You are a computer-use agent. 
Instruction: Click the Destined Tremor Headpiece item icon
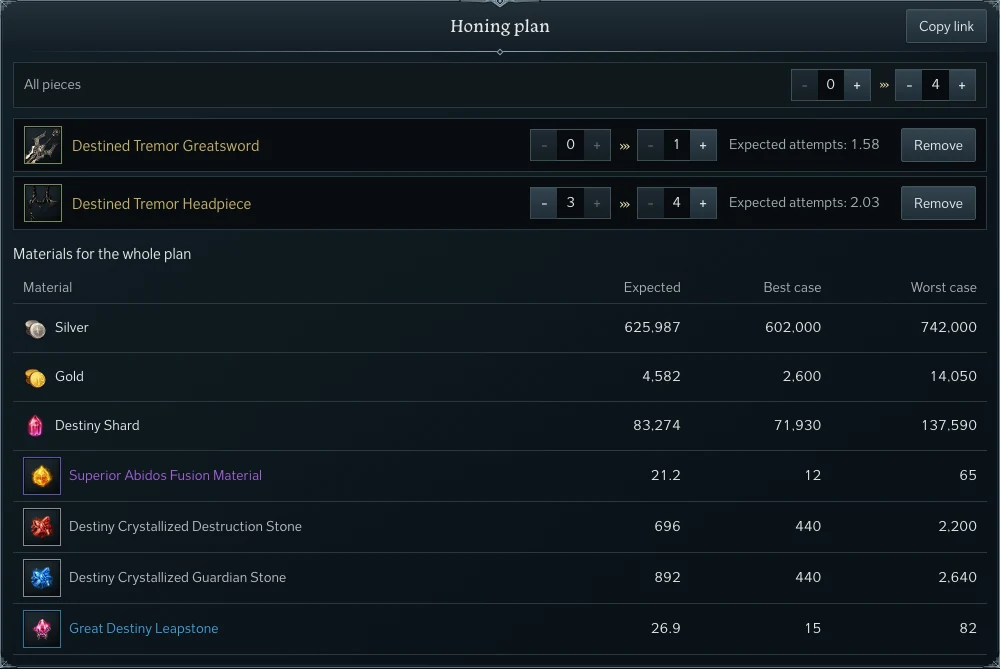43,203
